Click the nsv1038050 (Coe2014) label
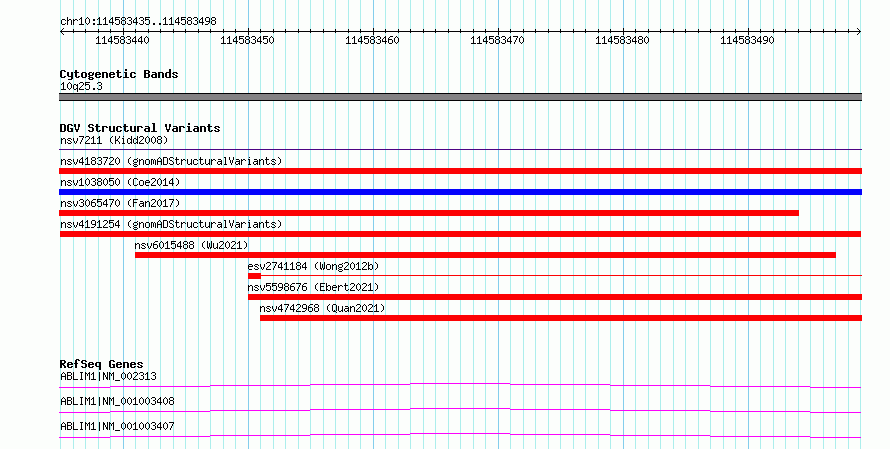The height and width of the screenshot is (449, 890). coord(120,182)
